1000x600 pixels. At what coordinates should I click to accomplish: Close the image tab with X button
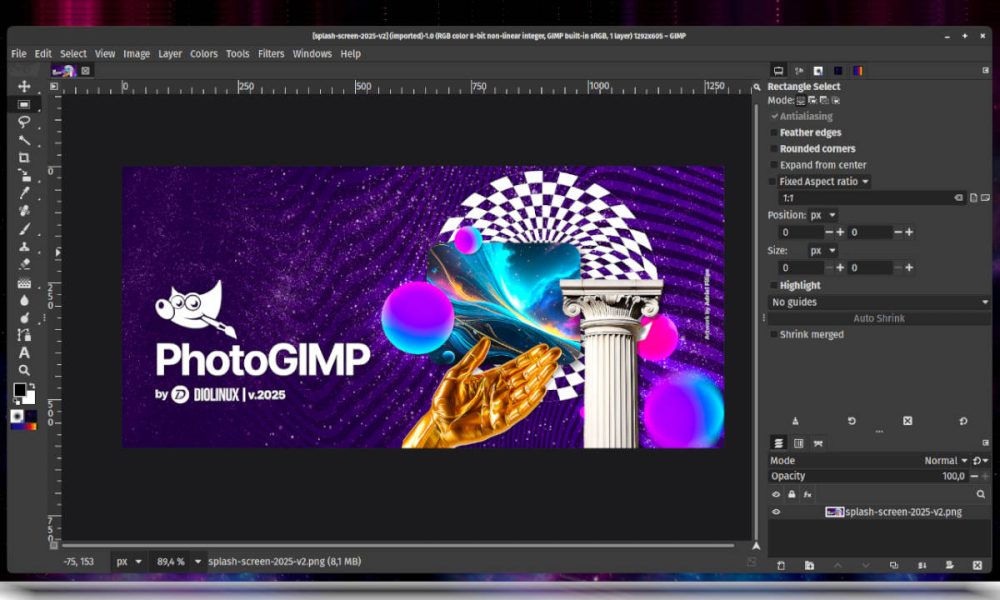[85, 71]
